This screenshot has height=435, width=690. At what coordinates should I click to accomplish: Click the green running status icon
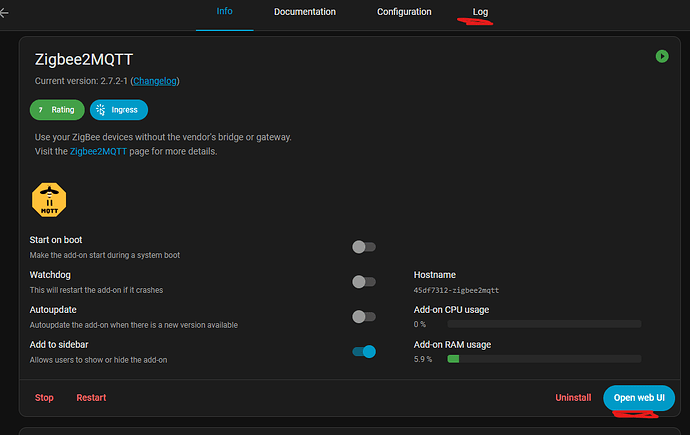[x=662, y=56]
